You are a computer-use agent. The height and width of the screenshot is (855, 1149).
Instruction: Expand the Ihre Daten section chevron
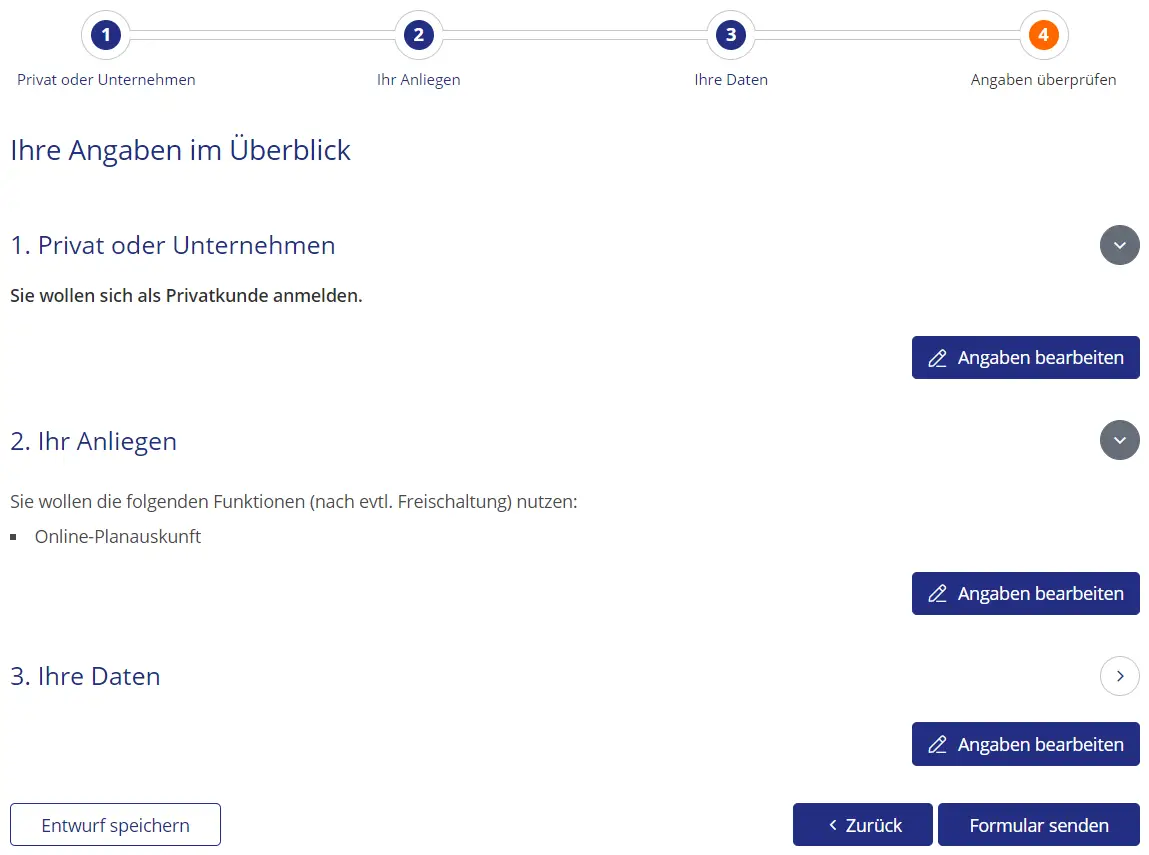[x=1119, y=676]
